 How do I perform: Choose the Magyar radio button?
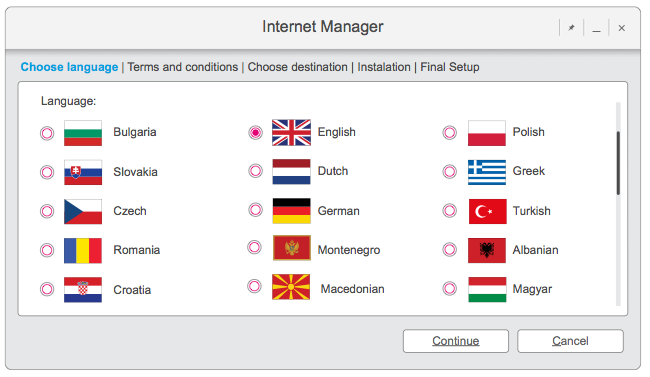pos(449,288)
